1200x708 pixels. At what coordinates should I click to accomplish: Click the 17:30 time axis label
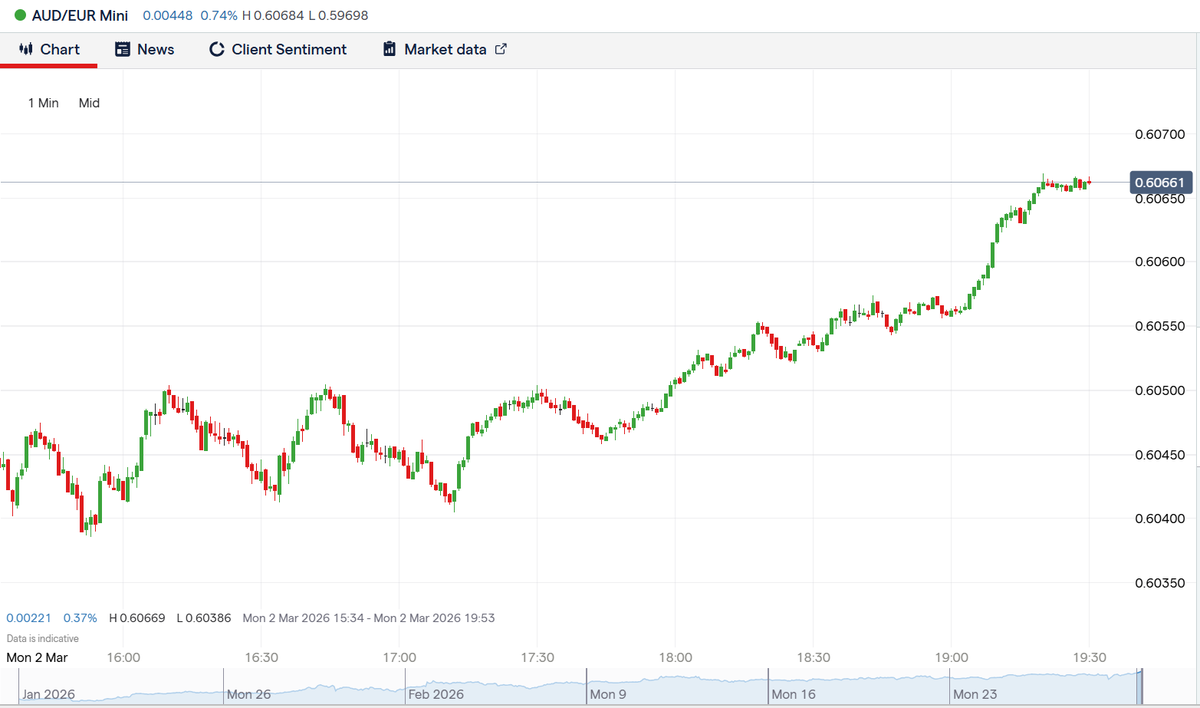point(538,657)
